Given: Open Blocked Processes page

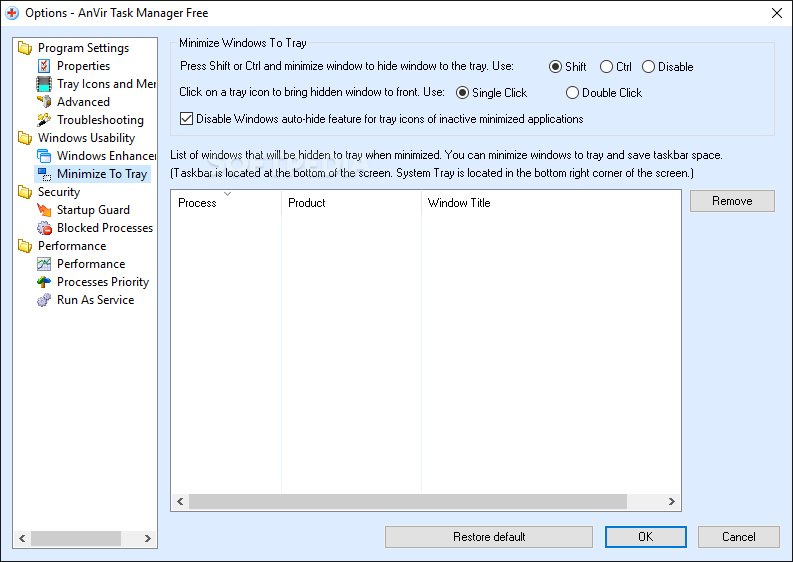Looking at the screenshot, I should click(x=105, y=228).
